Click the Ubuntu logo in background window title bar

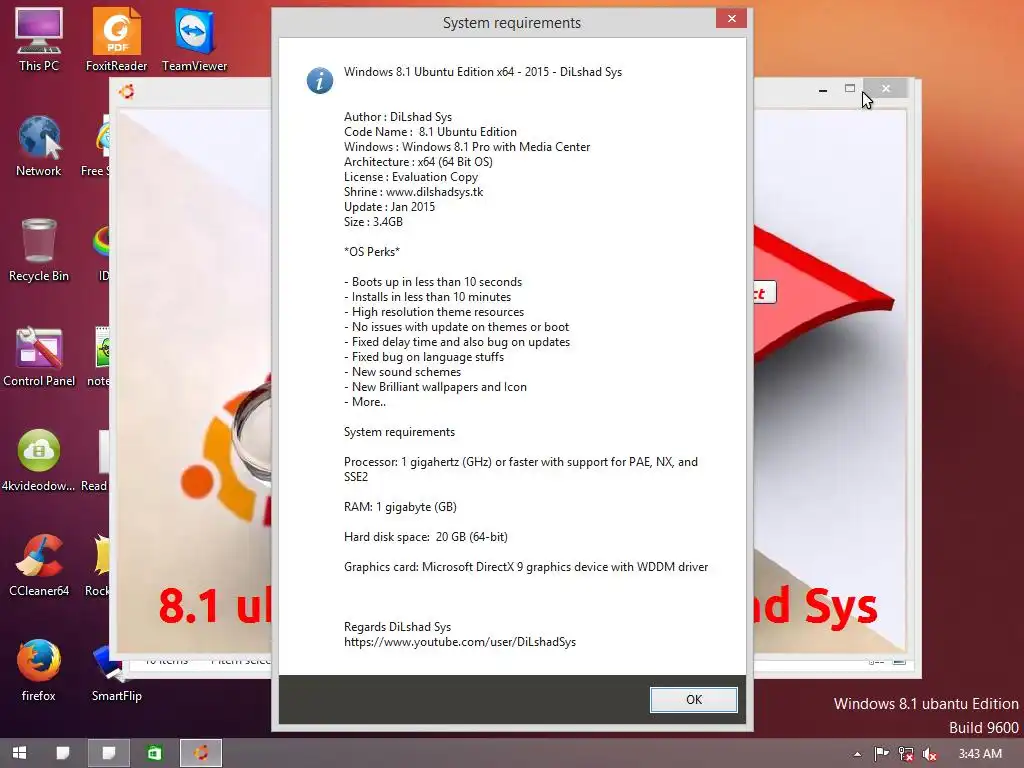click(127, 91)
